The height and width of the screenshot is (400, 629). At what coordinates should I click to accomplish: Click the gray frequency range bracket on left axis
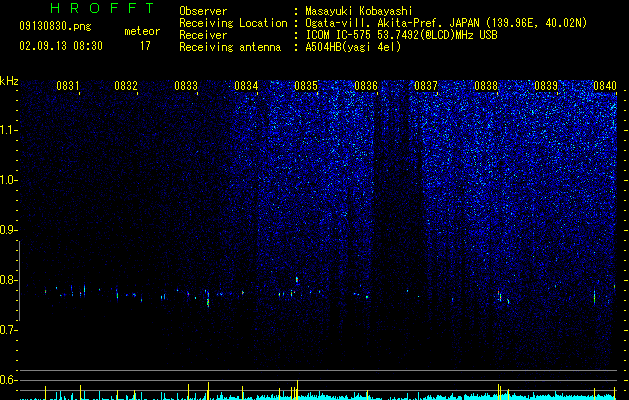(19, 281)
